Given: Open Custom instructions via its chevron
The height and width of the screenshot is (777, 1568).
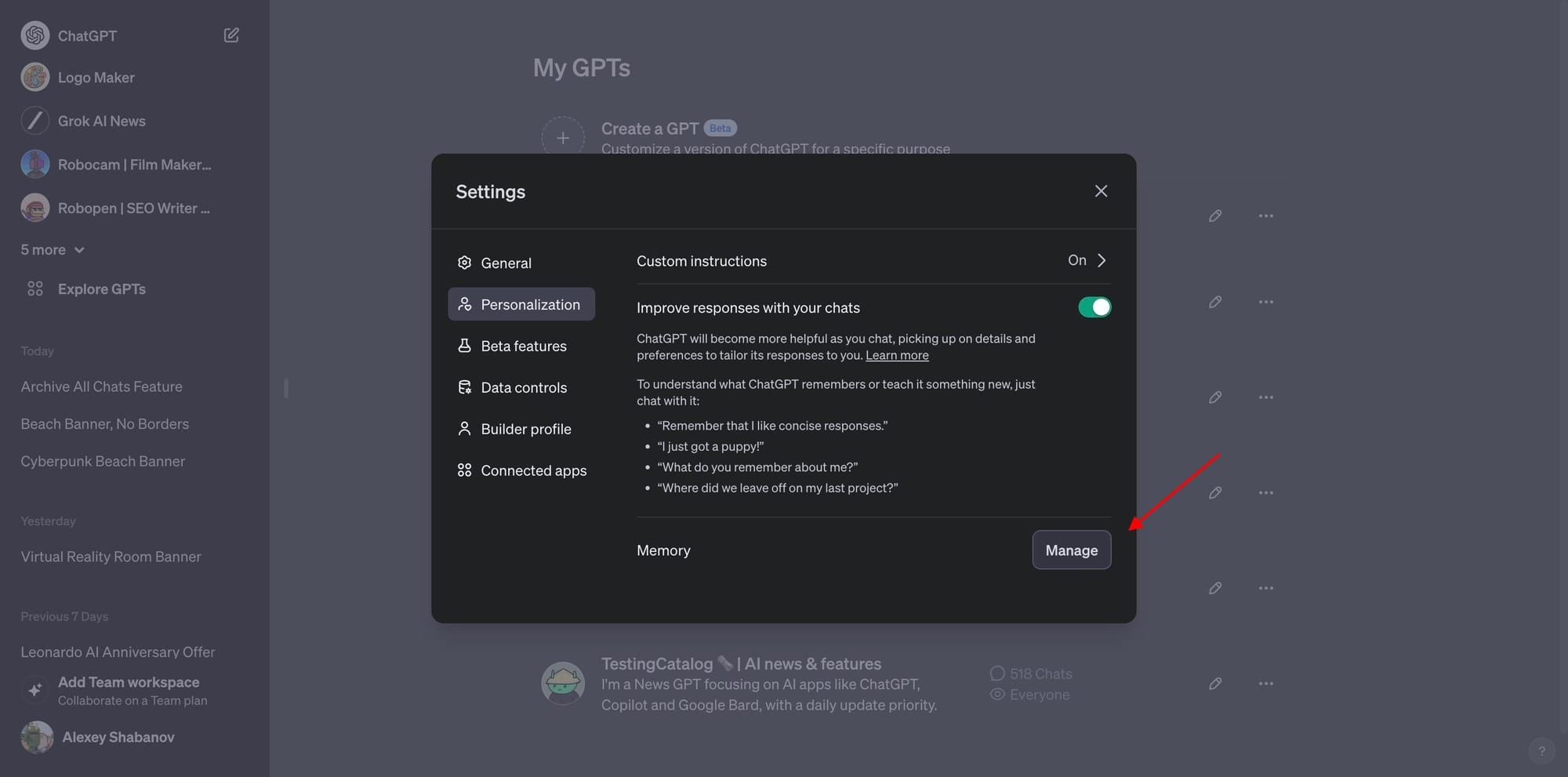Looking at the screenshot, I should coord(1102,260).
